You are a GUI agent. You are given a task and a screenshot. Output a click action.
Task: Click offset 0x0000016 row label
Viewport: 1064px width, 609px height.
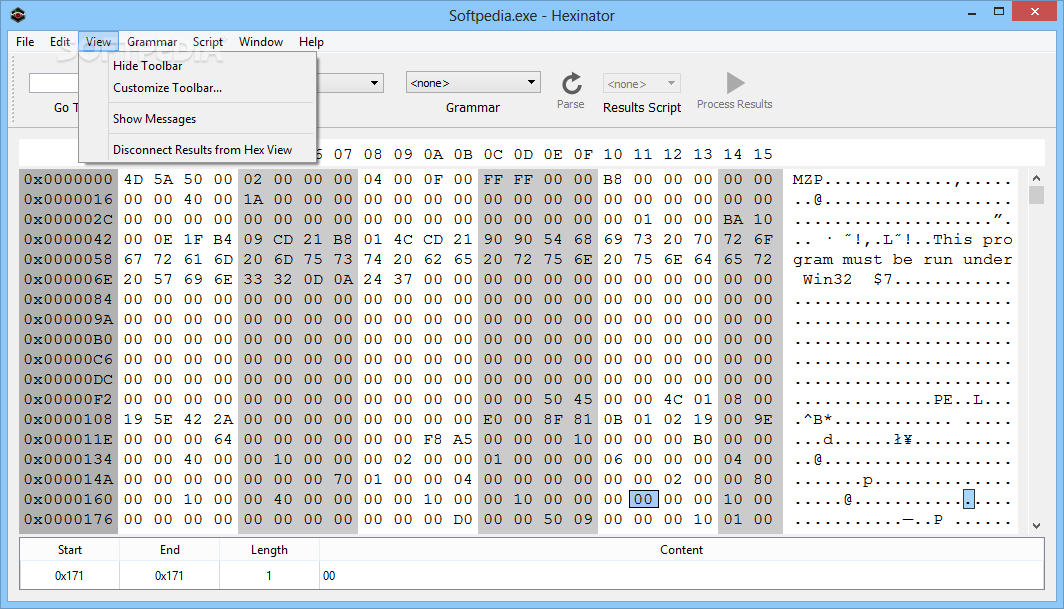(x=69, y=199)
